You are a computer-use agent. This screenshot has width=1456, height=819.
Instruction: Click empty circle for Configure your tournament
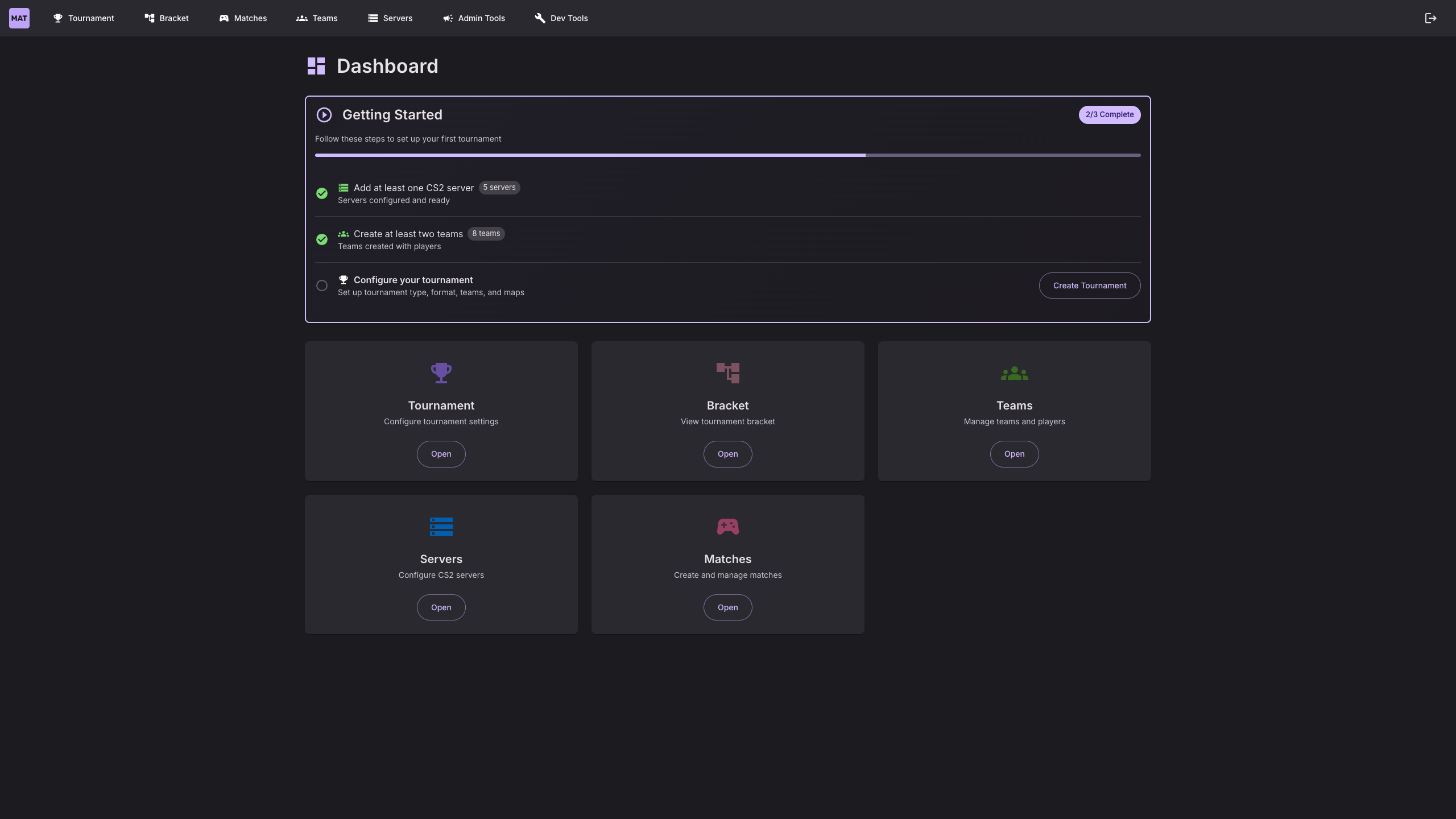322,286
